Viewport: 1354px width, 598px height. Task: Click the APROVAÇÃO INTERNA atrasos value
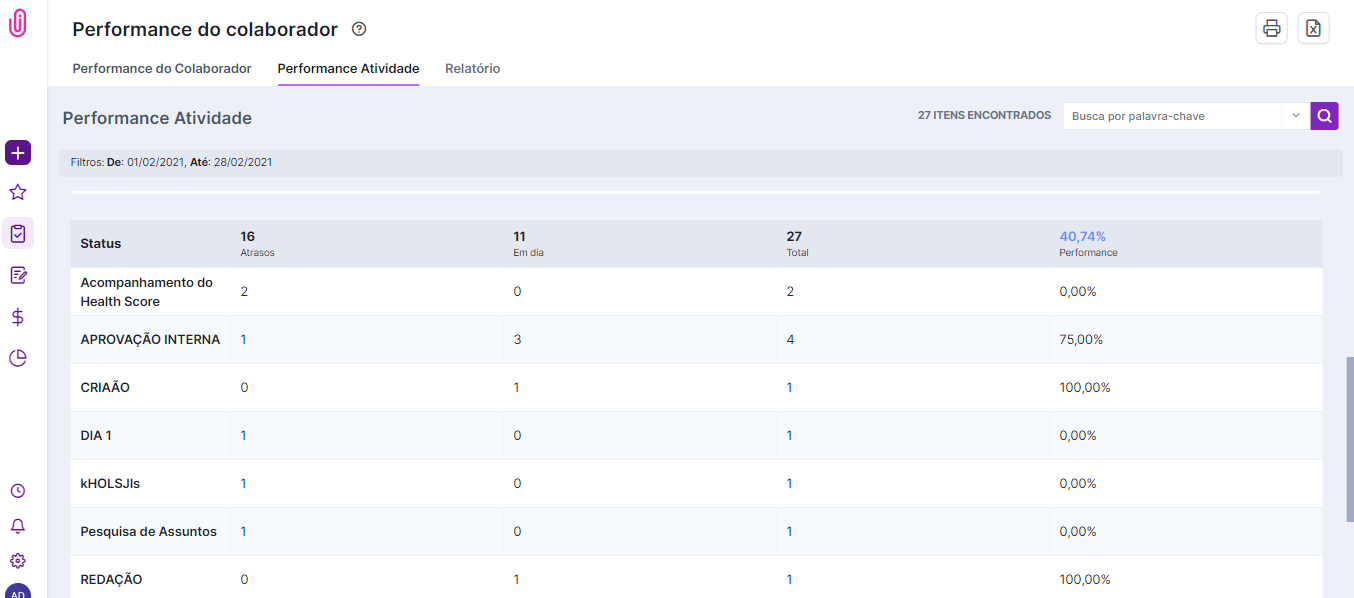tap(244, 340)
